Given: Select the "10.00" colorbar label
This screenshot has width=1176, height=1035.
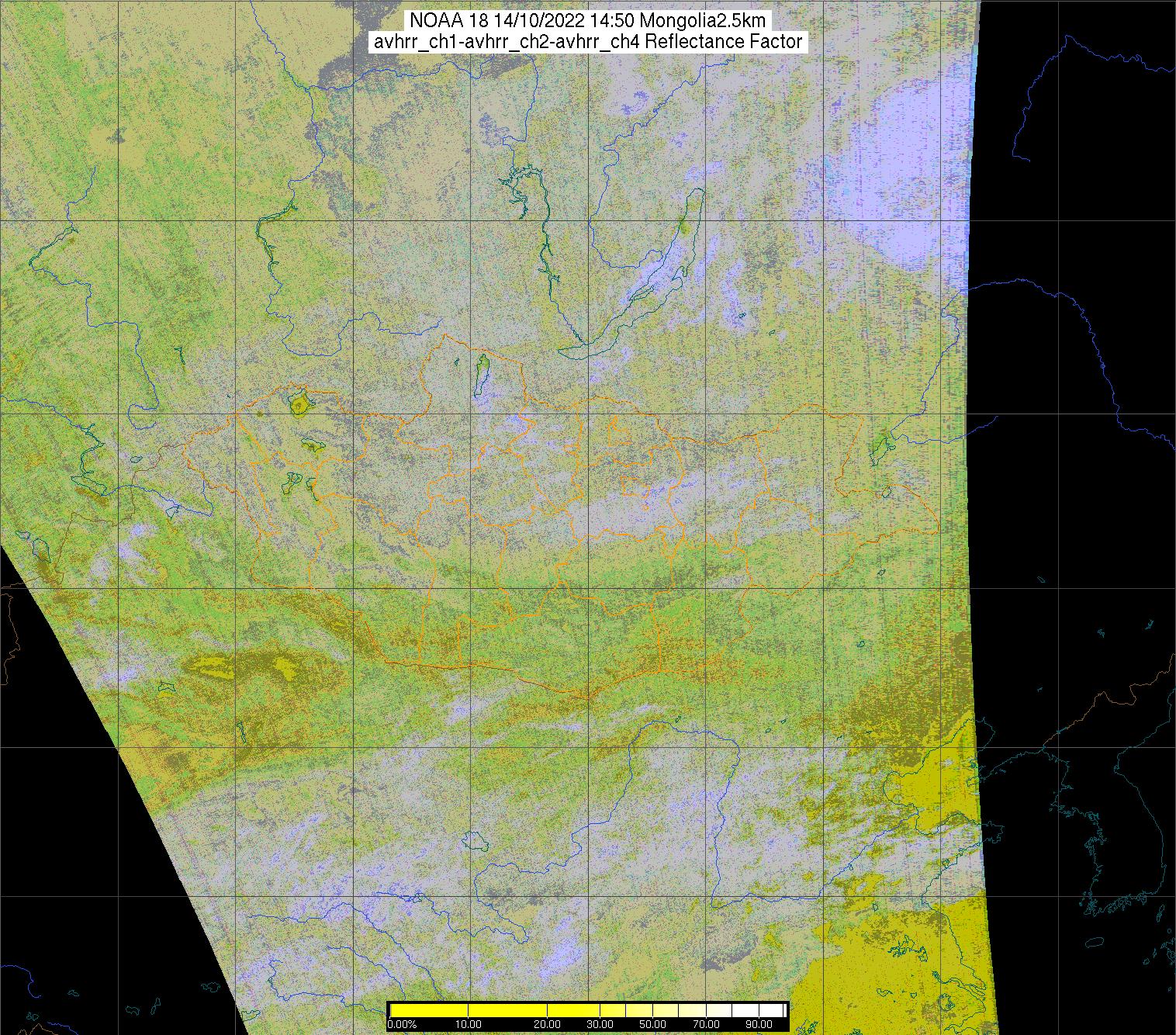Looking at the screenshot, I should tap(469, 1025).
